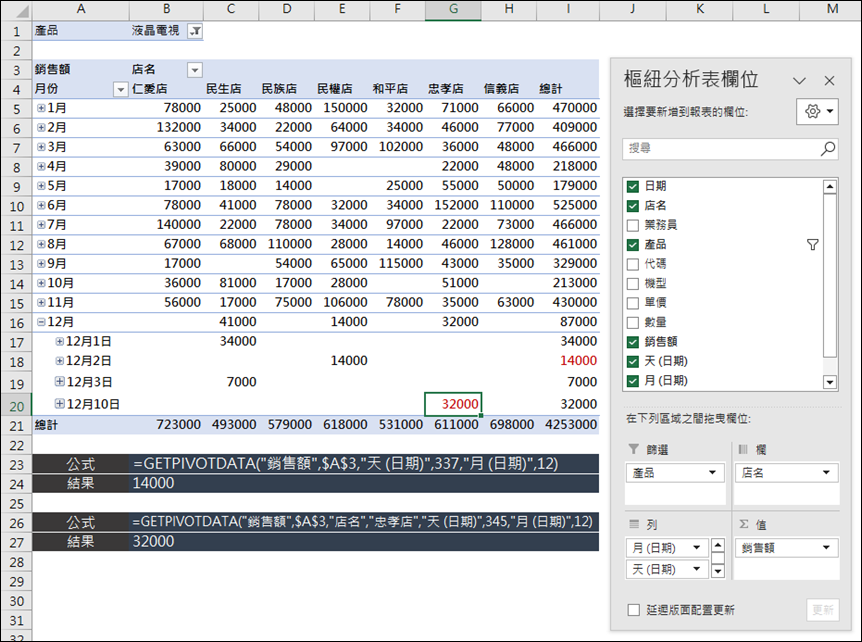Select column G header

(x=453, y=9)
